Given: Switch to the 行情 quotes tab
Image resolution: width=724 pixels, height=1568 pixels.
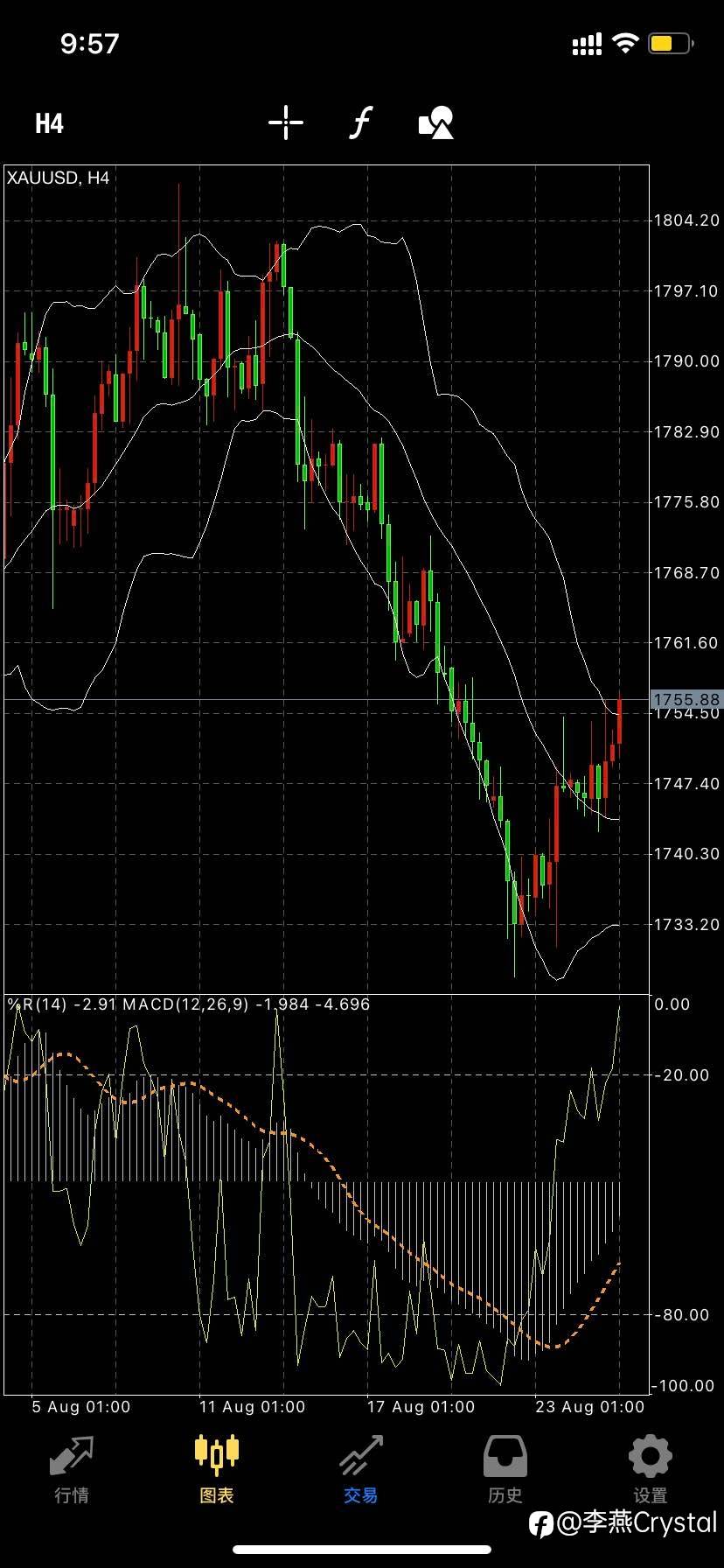Looking at the screenshot, I should tap(72, 1469).
